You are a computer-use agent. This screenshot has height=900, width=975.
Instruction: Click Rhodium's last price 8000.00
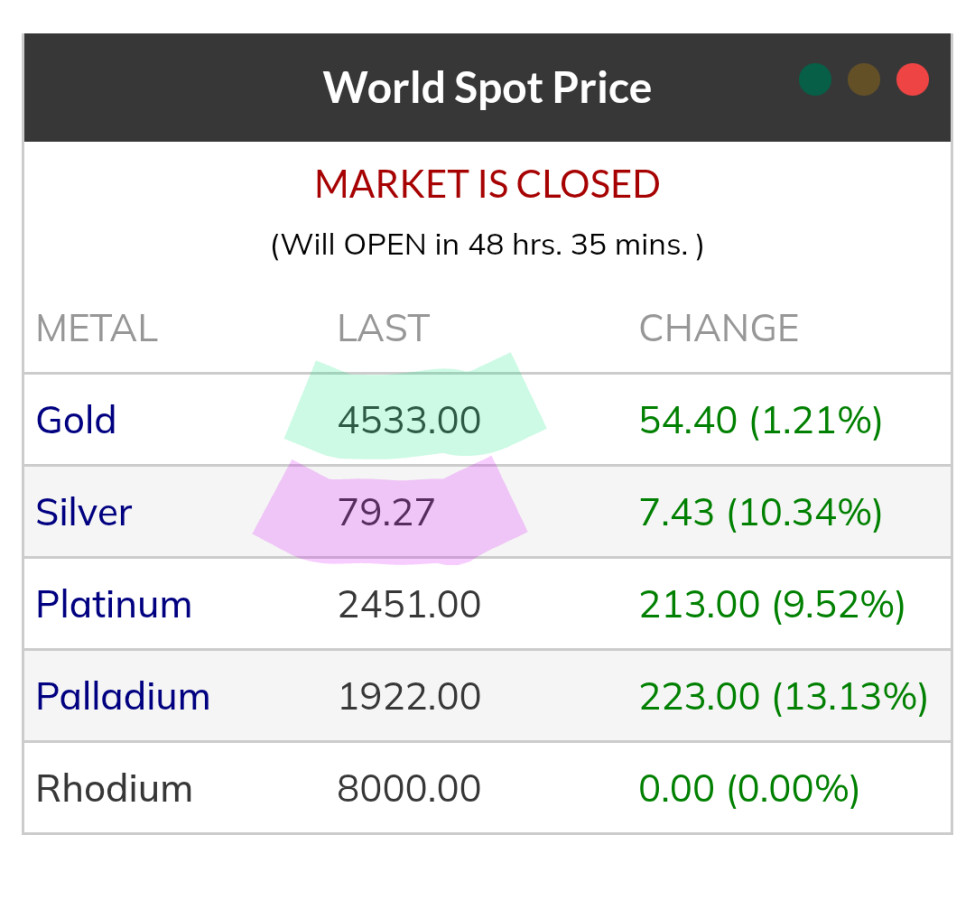409,789
